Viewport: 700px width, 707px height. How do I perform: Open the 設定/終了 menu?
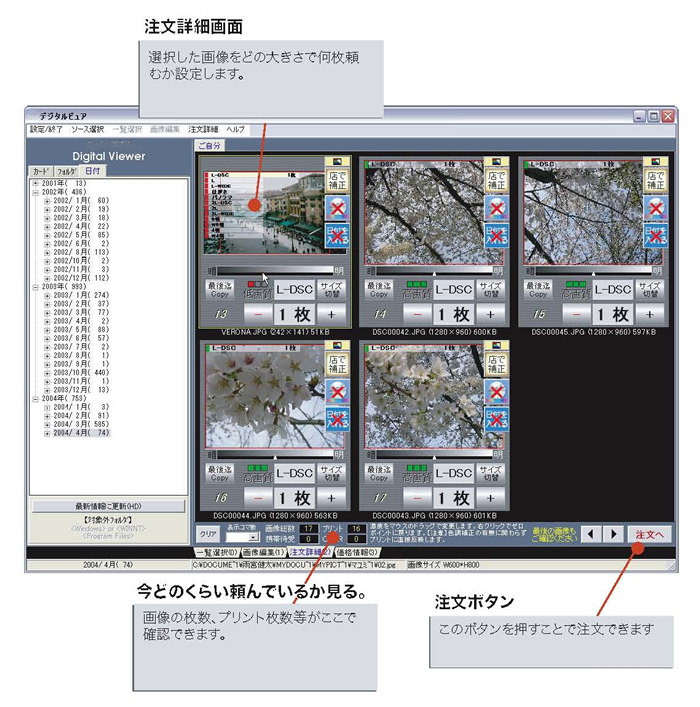click(46, 129)
